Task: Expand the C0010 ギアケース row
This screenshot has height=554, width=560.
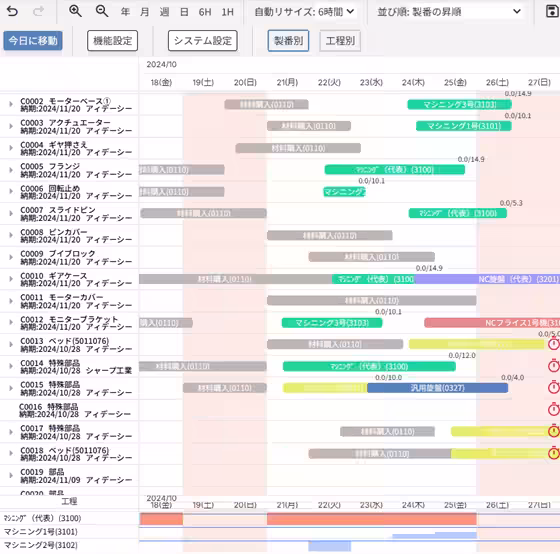Action: point(11,279)
